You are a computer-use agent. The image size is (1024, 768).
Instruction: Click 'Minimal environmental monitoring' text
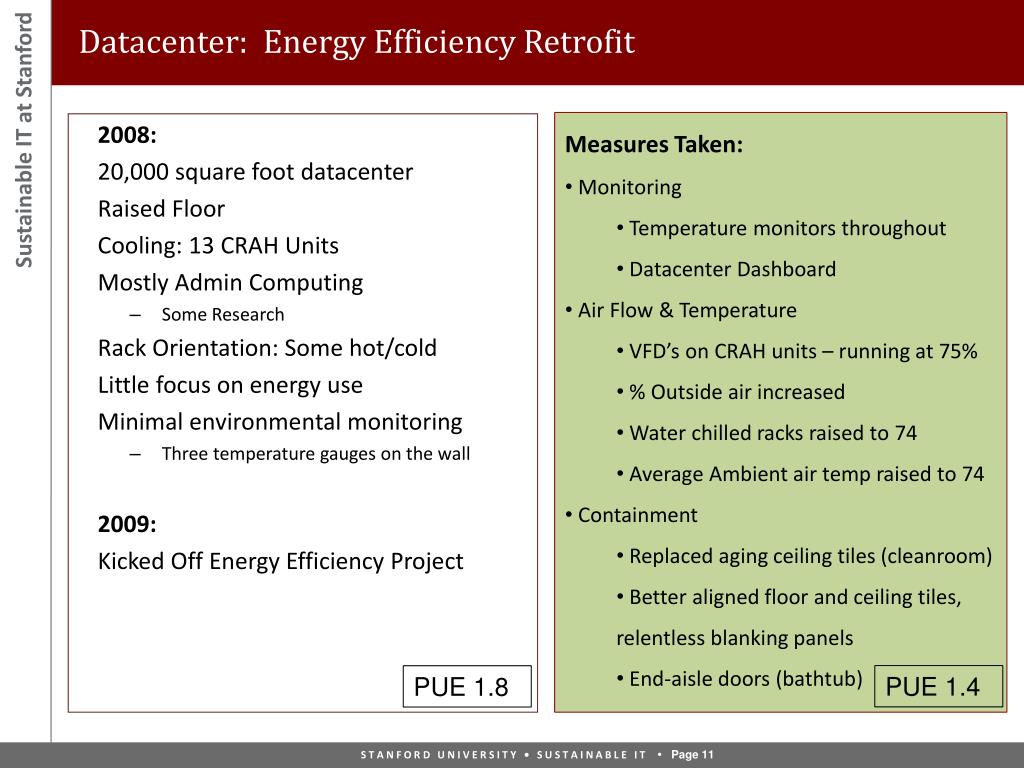[x=280, y=422]
